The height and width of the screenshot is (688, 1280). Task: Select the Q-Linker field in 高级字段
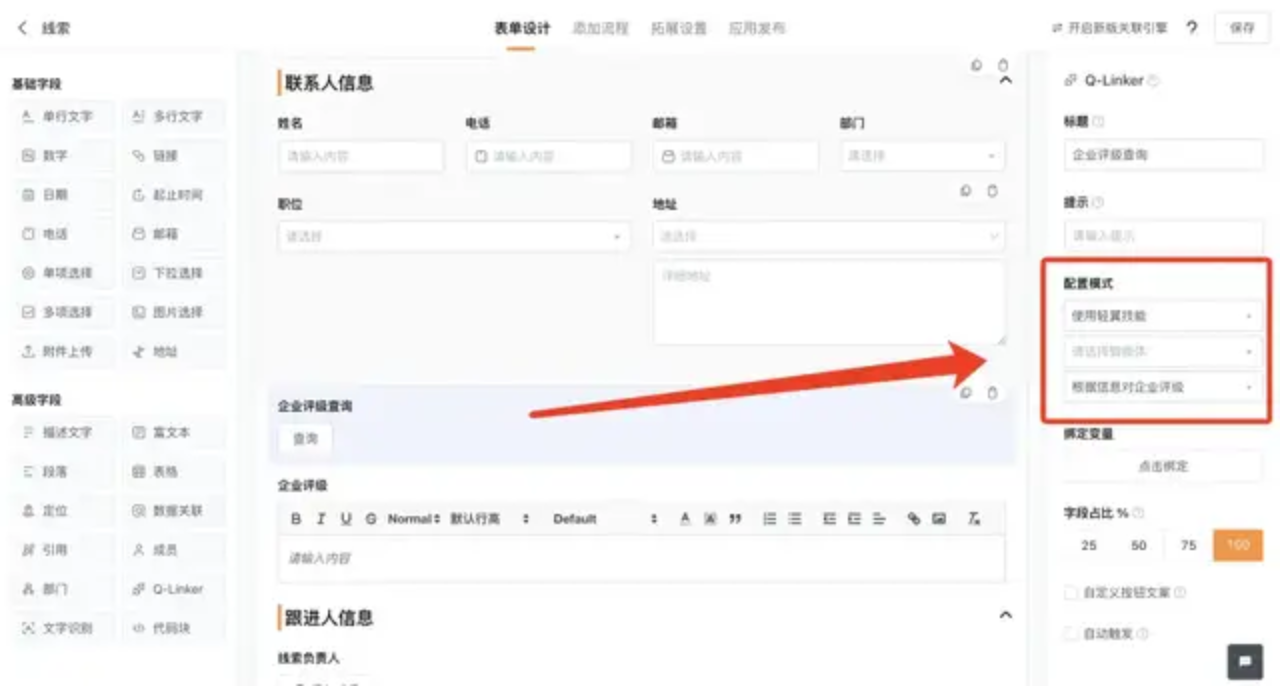[x=169, y=589]
